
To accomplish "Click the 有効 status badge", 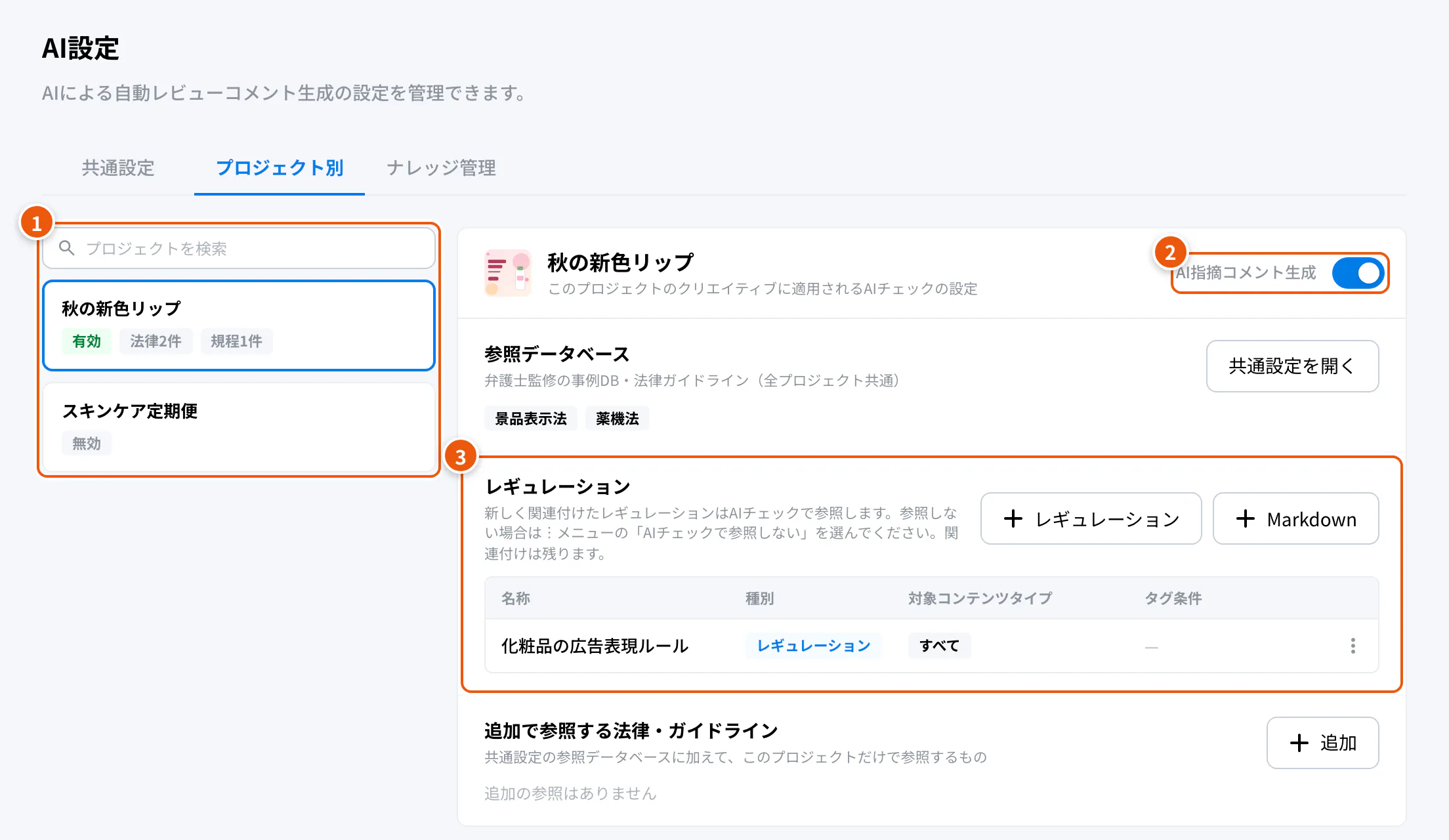I will pyautogui.click(x=87, y=341).
